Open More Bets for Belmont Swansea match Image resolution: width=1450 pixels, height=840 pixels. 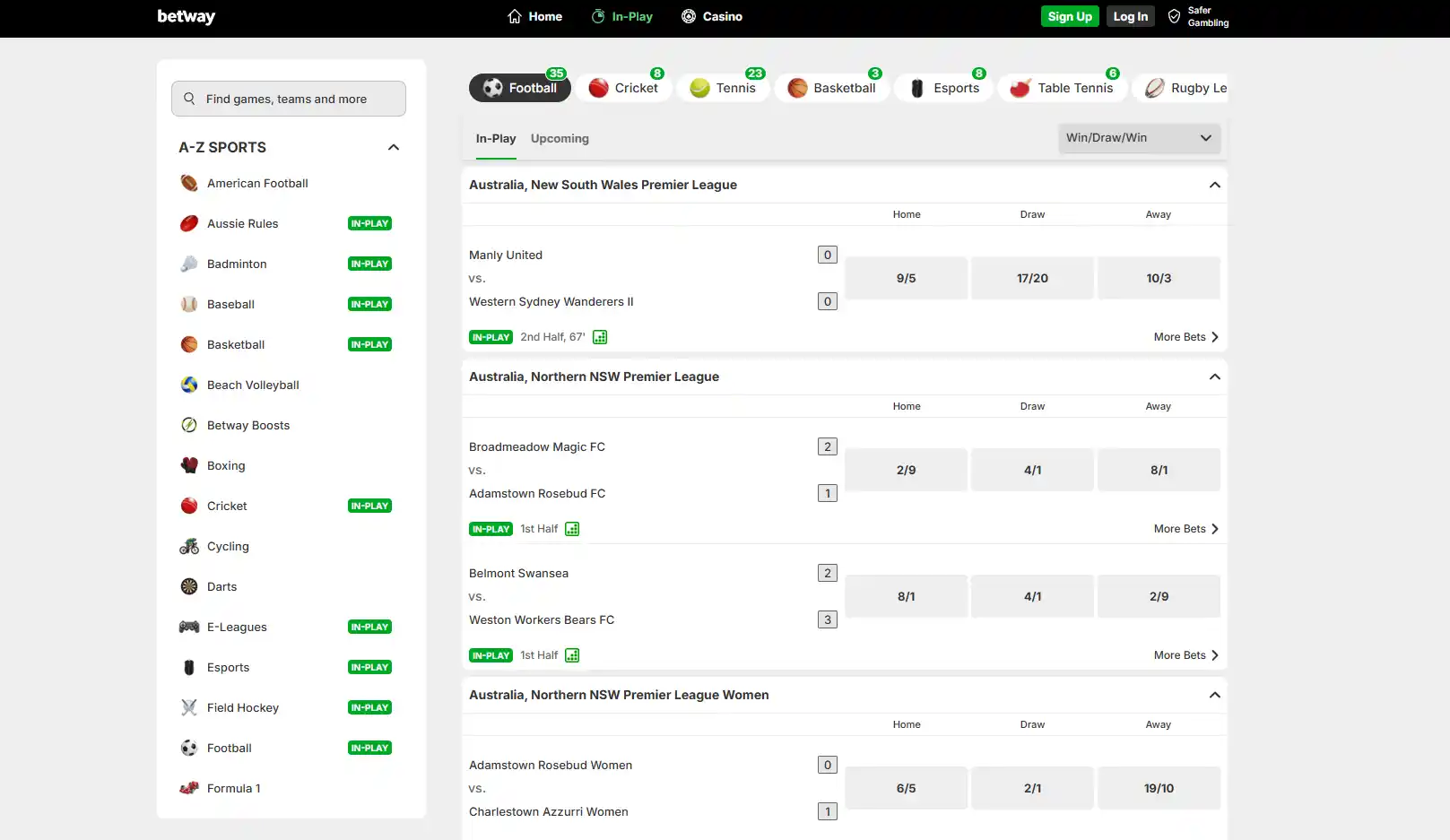(x=1186, y=655)
